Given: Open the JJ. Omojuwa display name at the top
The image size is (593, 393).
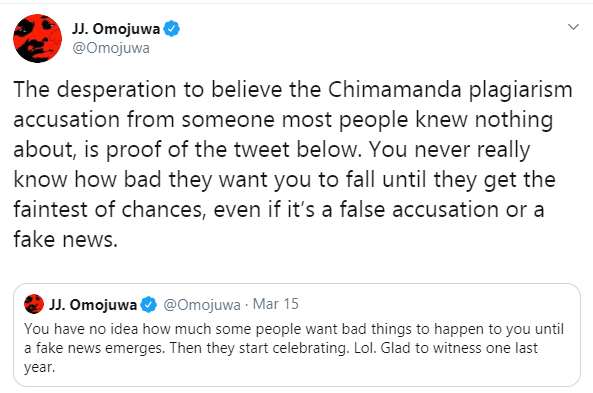Looking at the screenshot, I should coord(116,29).
